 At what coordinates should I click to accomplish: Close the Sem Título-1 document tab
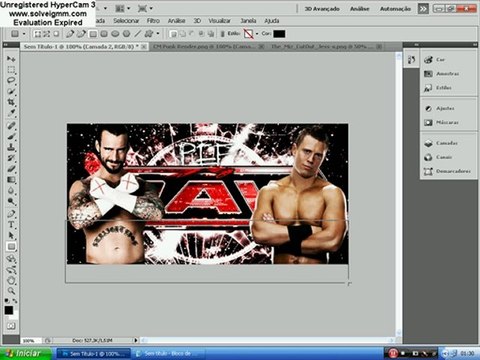[x=144, y=47]
